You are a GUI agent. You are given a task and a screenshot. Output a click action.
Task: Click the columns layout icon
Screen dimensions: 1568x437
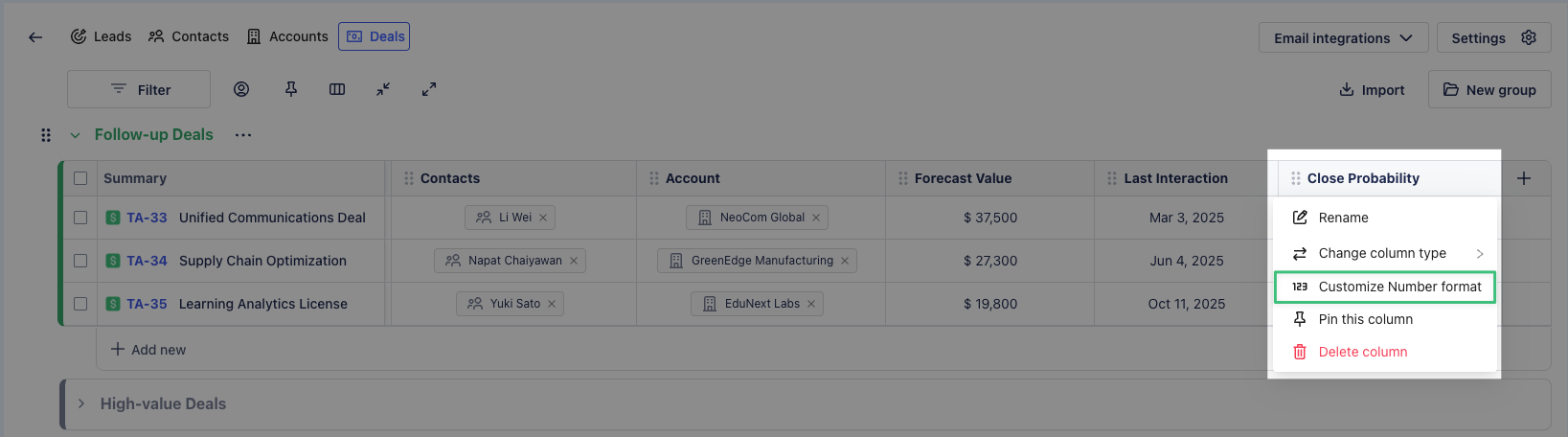coord(337,89)
